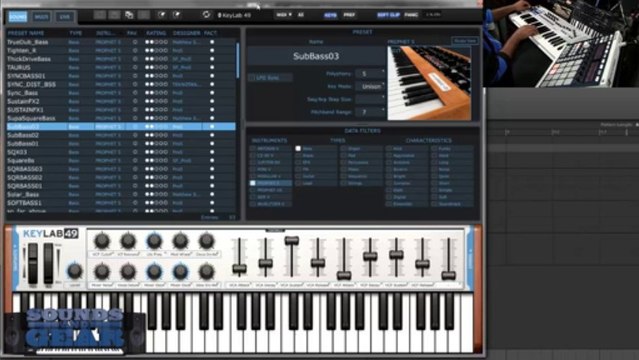639x360 pixels.
Task: Click the PANIC button
Action: tap(411, 15)
